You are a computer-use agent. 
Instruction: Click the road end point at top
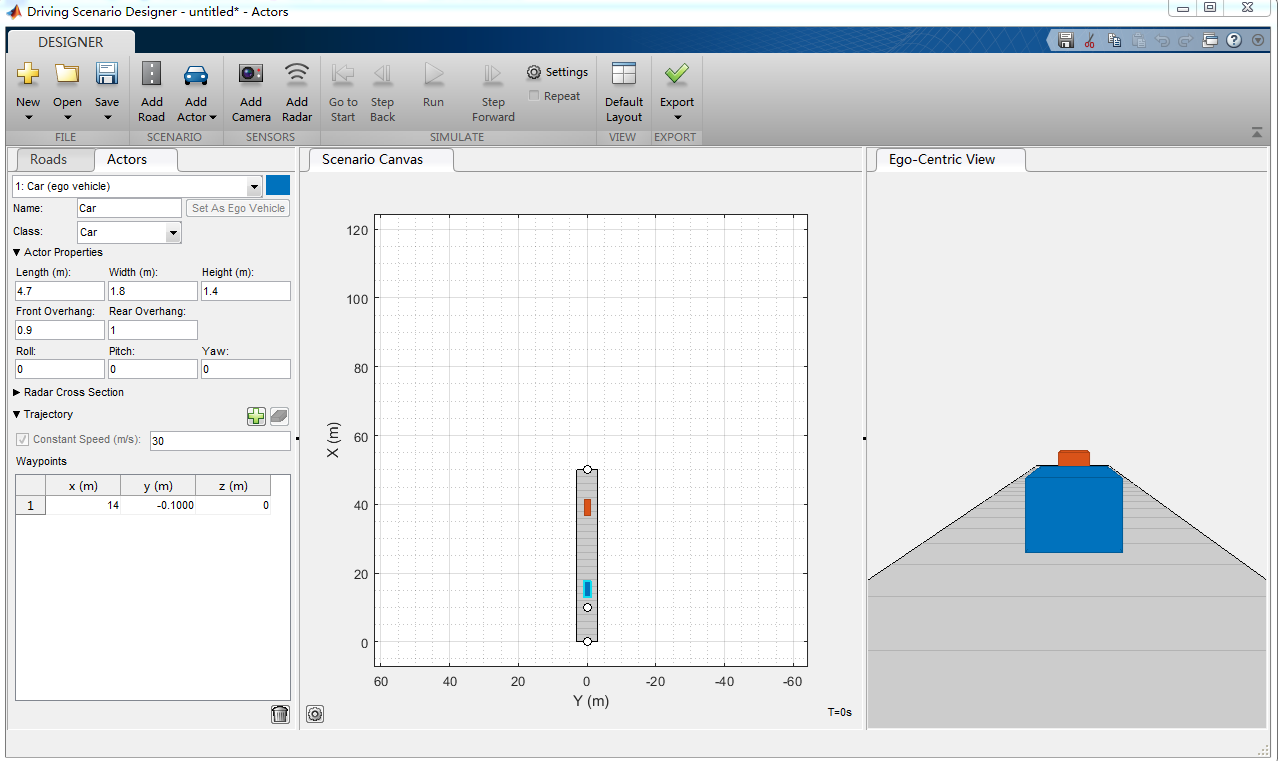click(588, 470)
